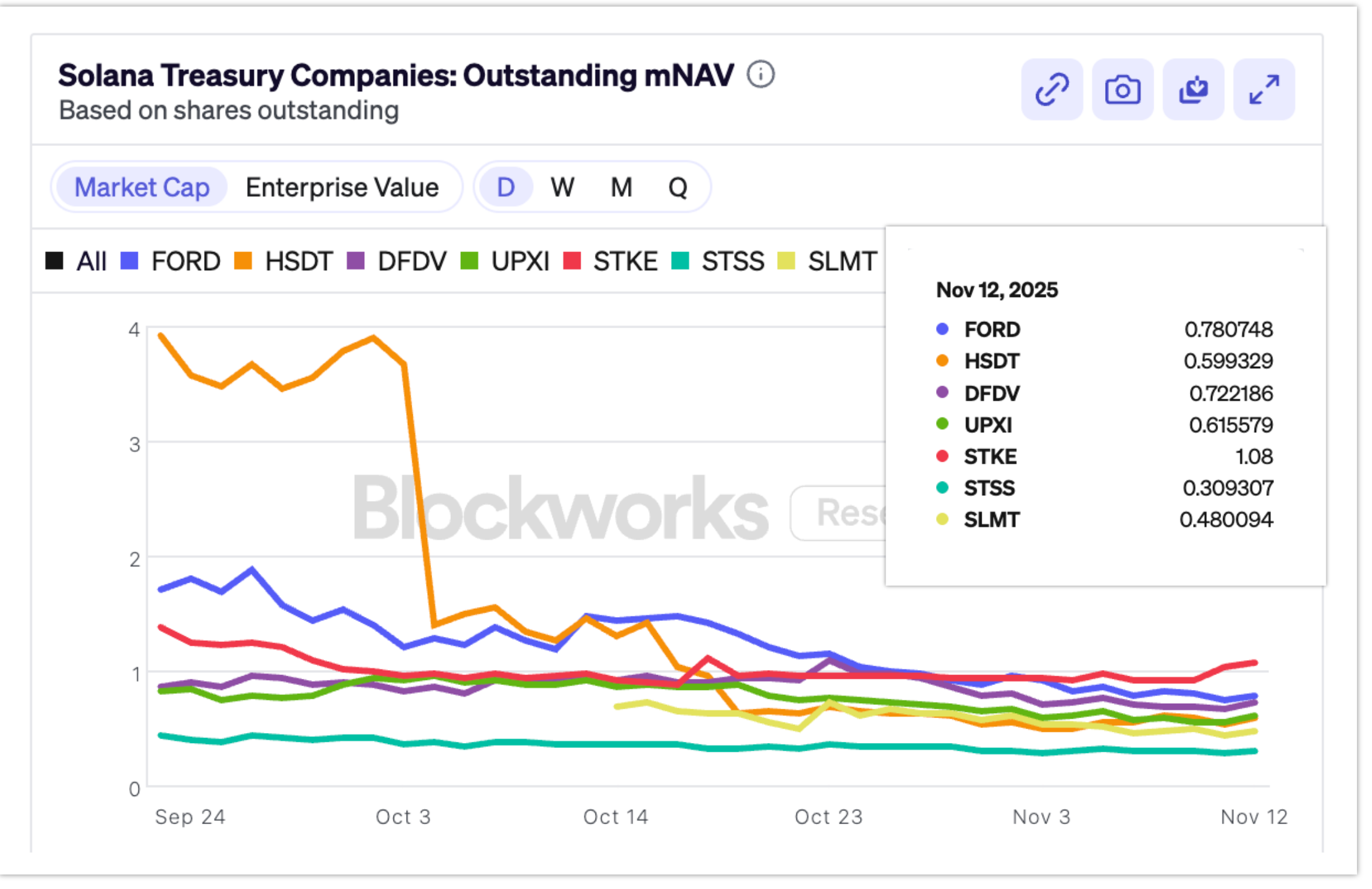
Task: Click the HSDT orange legend swatch
Action: pyautogui.click(x=243, y=261)
